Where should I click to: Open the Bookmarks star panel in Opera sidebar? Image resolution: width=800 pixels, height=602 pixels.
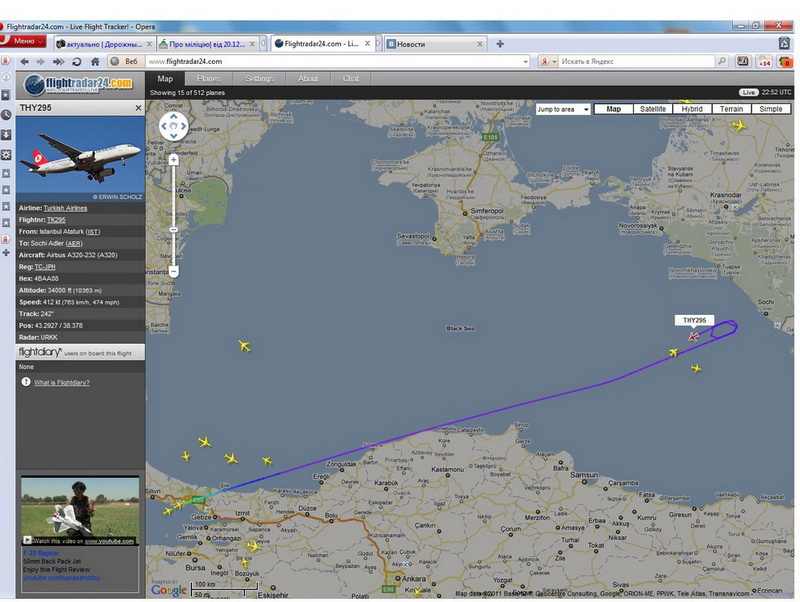point(6,95)
